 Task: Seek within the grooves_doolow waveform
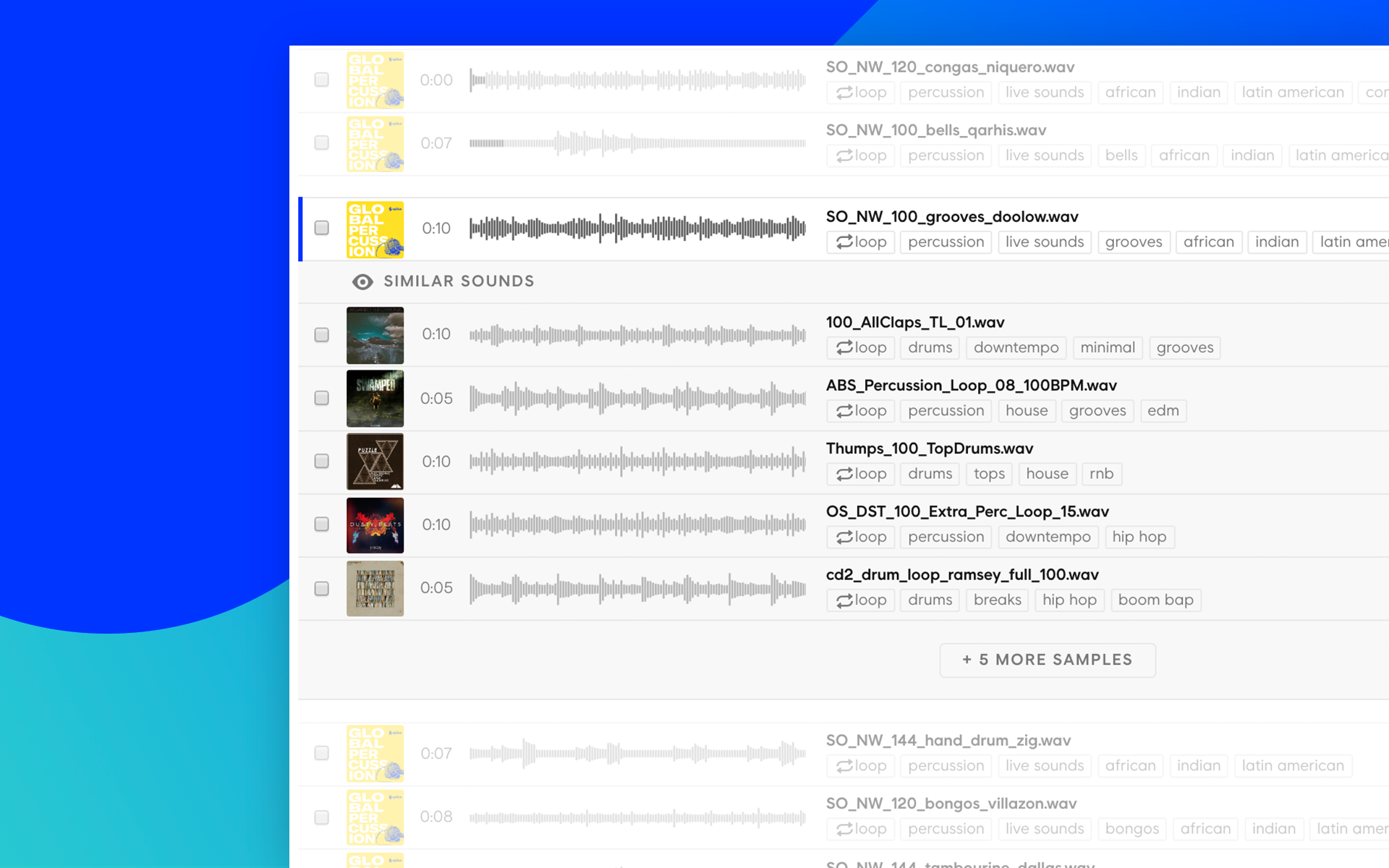[x=637, y=228]
